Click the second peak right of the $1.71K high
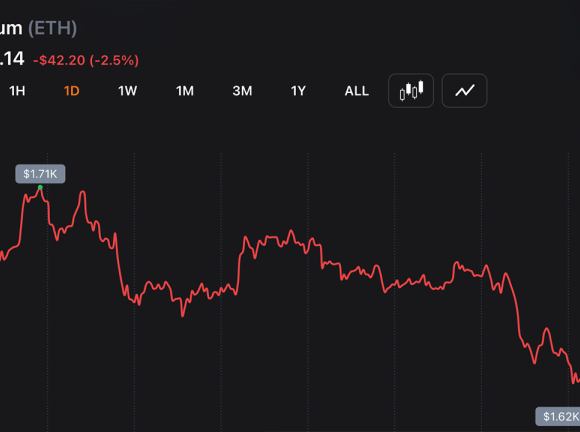 (x=83, y=192)
